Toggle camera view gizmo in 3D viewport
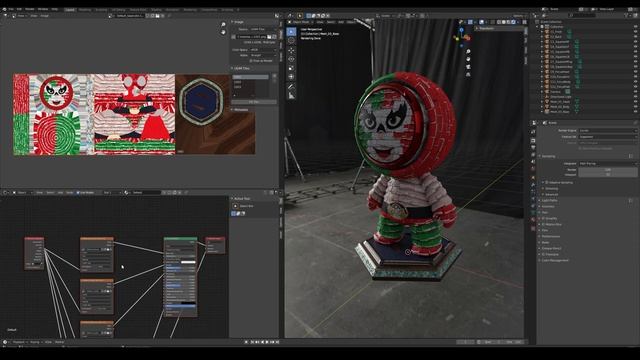 (x=468, y=67)
